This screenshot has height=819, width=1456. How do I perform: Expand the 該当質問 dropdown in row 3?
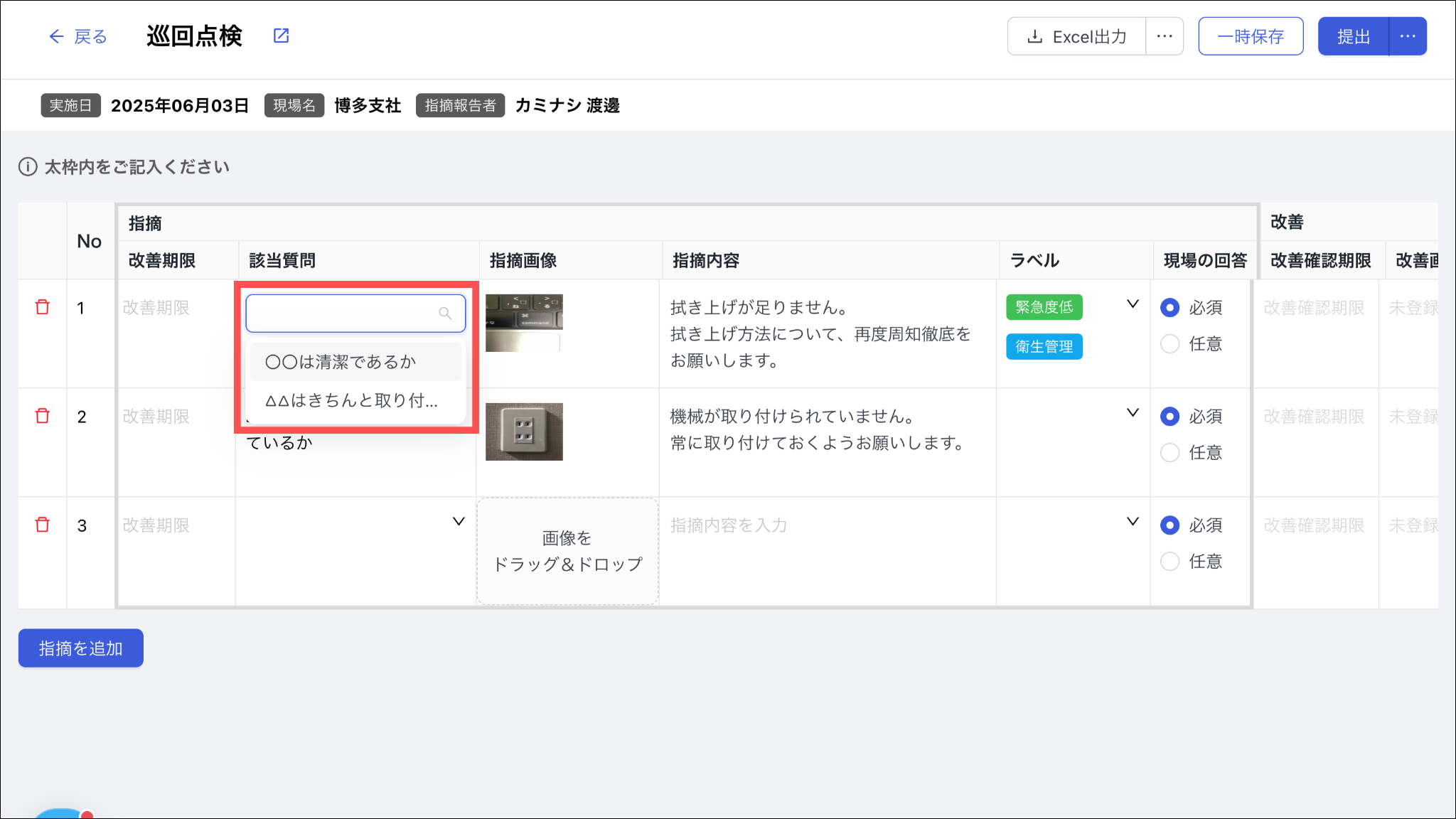(x=459, y=522)
